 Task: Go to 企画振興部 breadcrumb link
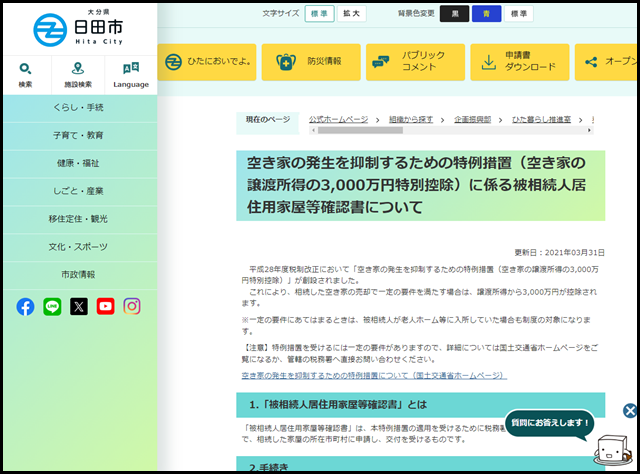(x=473, y=120)
